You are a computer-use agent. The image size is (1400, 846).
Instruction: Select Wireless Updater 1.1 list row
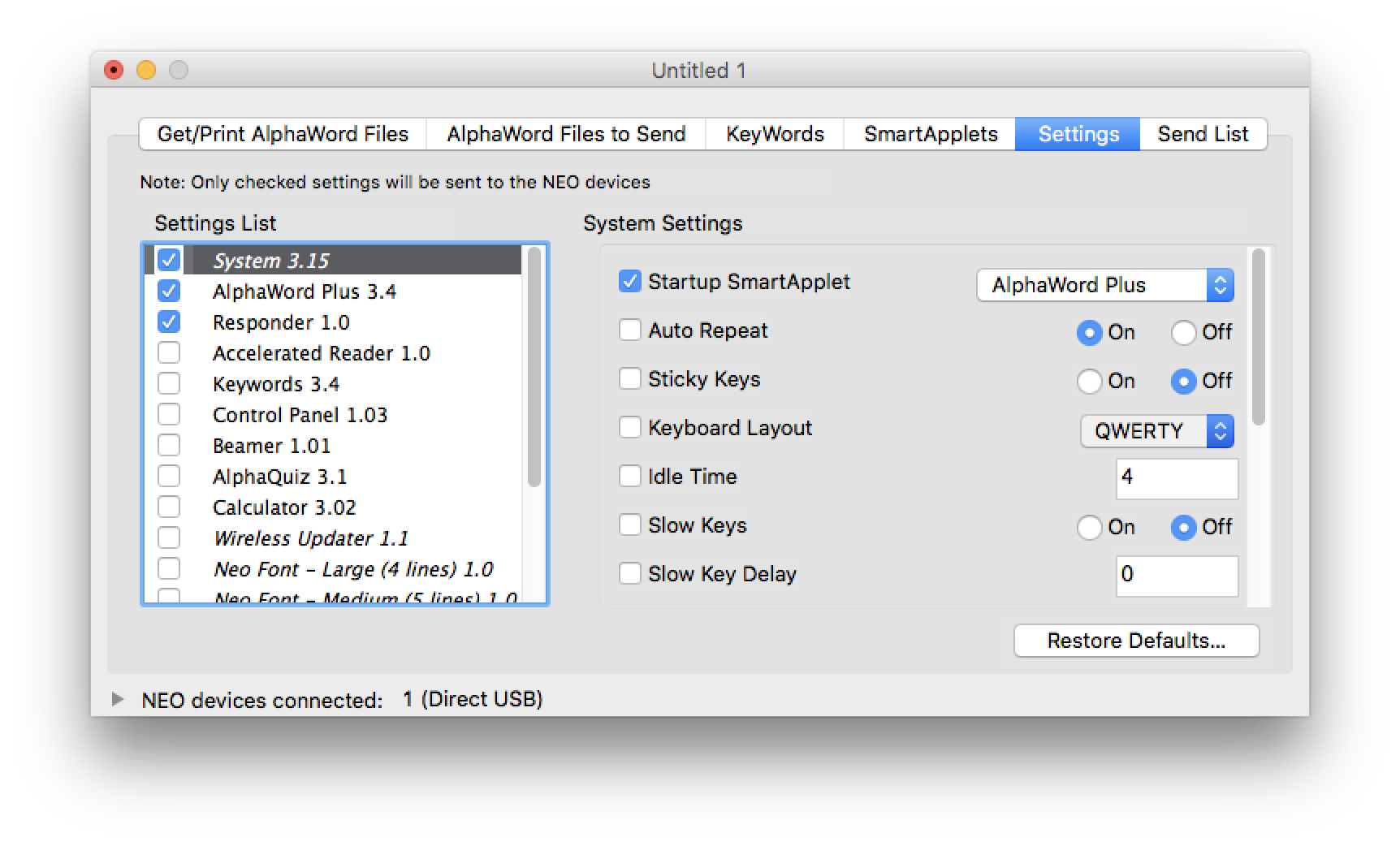[333, 537]
